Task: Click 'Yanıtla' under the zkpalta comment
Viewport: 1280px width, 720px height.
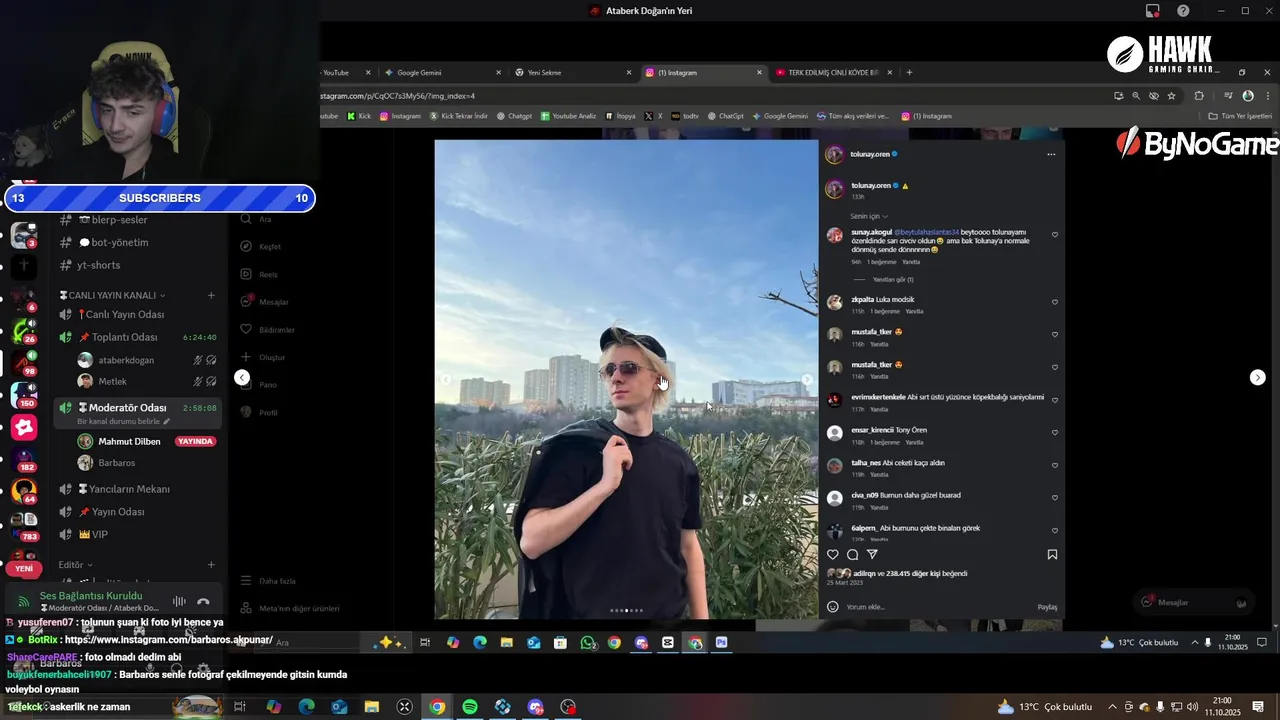Action: coord(915,311)
